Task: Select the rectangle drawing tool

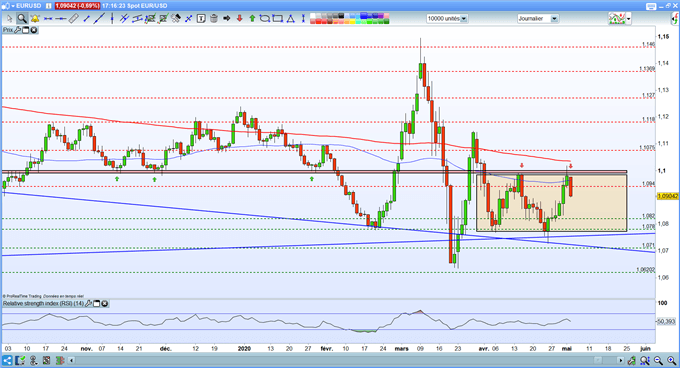Action: click(278, 19)
